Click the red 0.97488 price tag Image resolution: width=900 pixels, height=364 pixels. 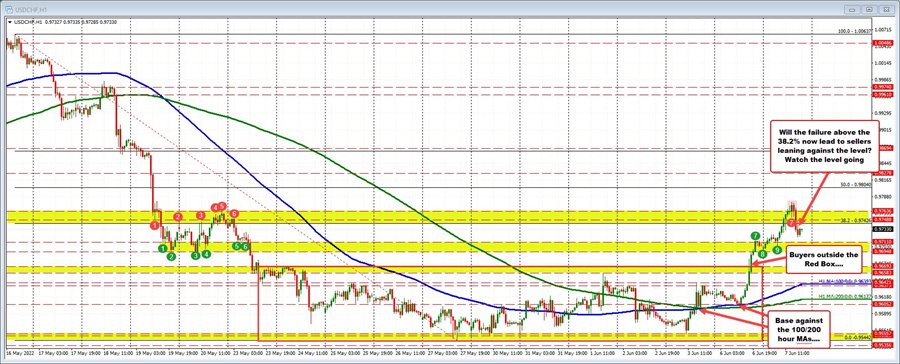pos(883,219)
